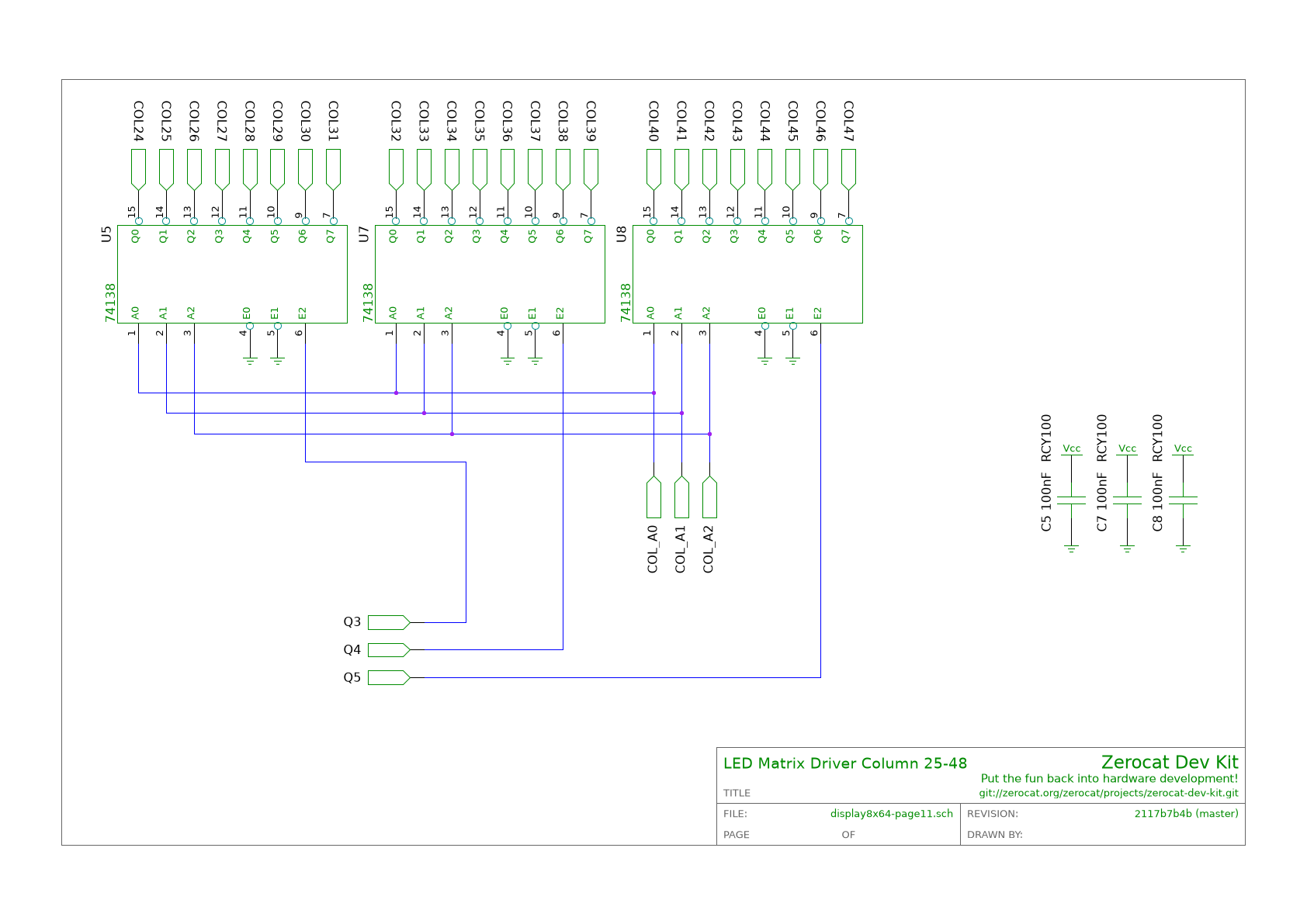
Task: Select the Q3 input port symbol
Action: pyautogui.click(x=389, y=622)
